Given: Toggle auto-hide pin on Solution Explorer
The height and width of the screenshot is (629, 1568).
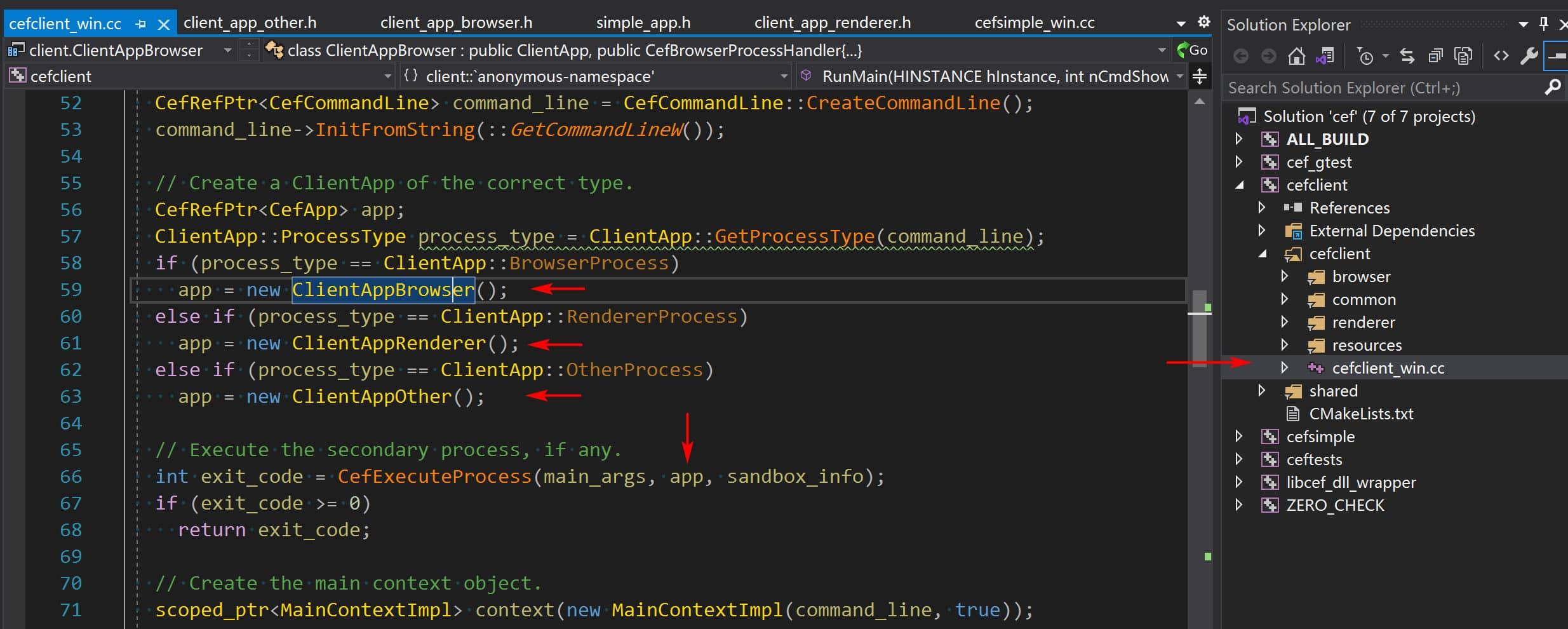Looking at the screenshot, I should (1544, 24).
